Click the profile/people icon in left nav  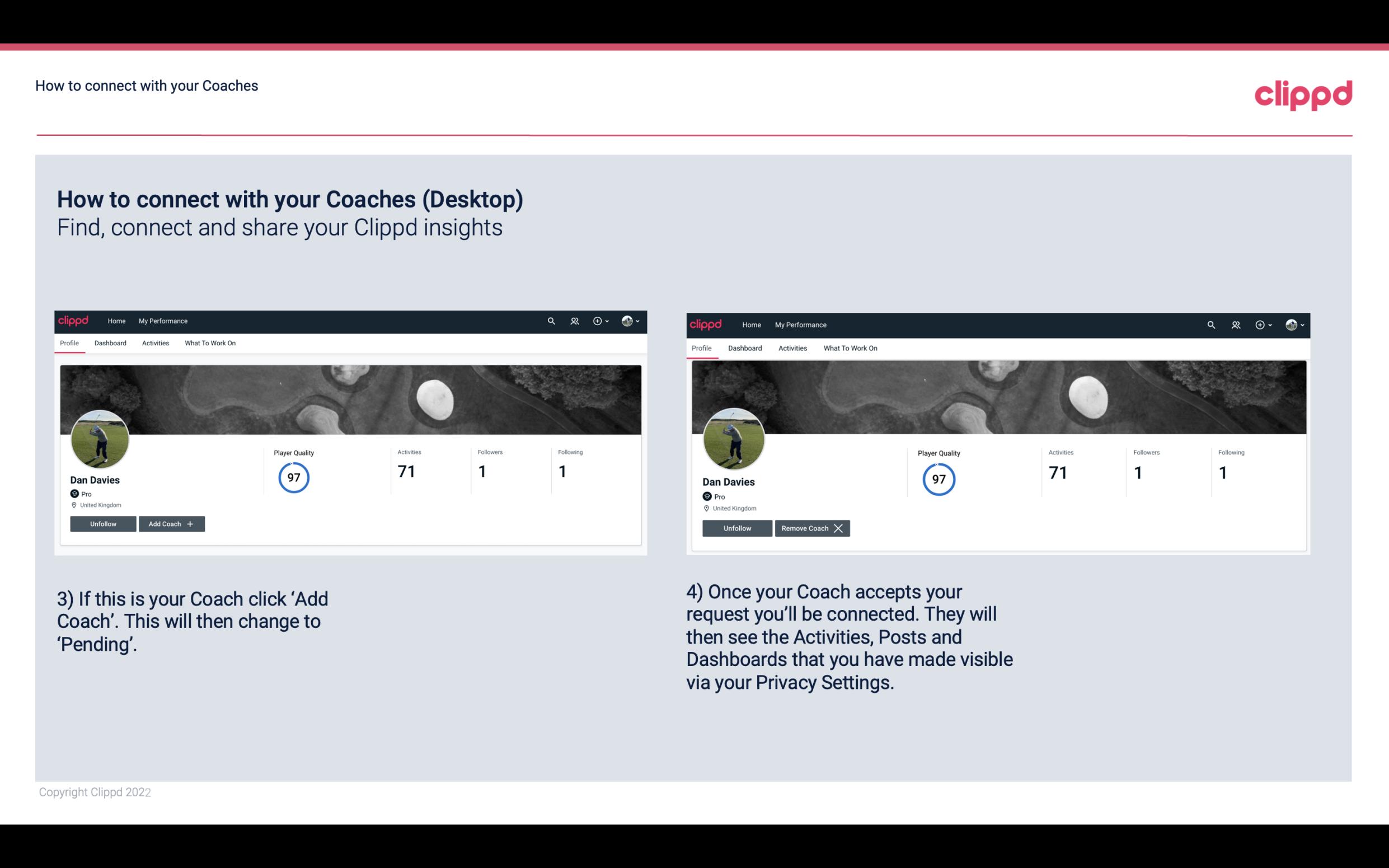575,320
